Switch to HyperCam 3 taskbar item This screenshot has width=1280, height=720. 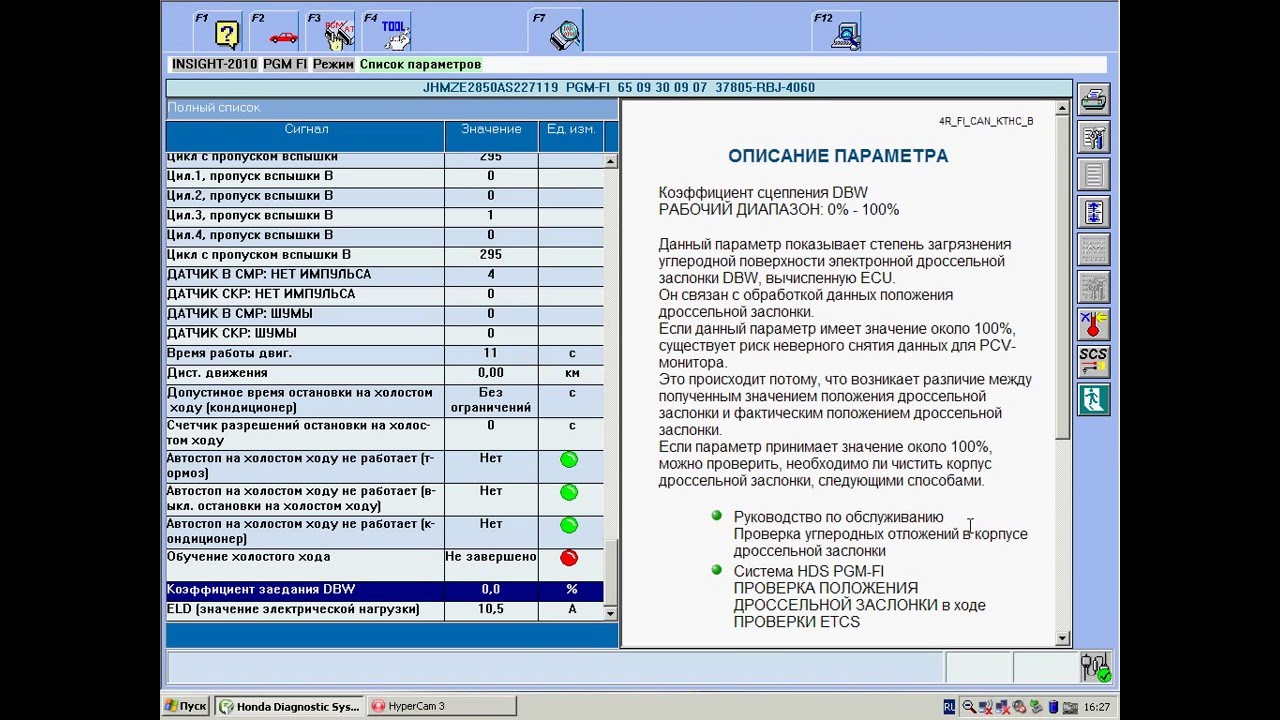coord(442,706)
